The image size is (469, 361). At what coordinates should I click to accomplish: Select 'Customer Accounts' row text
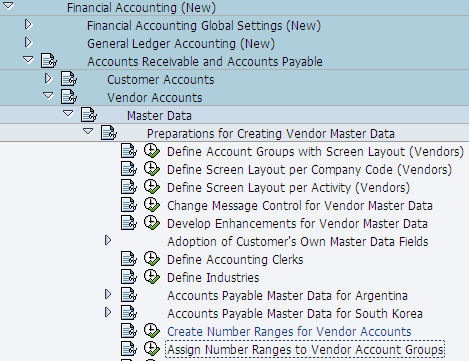pyautogui.click(x=160, y=80)
